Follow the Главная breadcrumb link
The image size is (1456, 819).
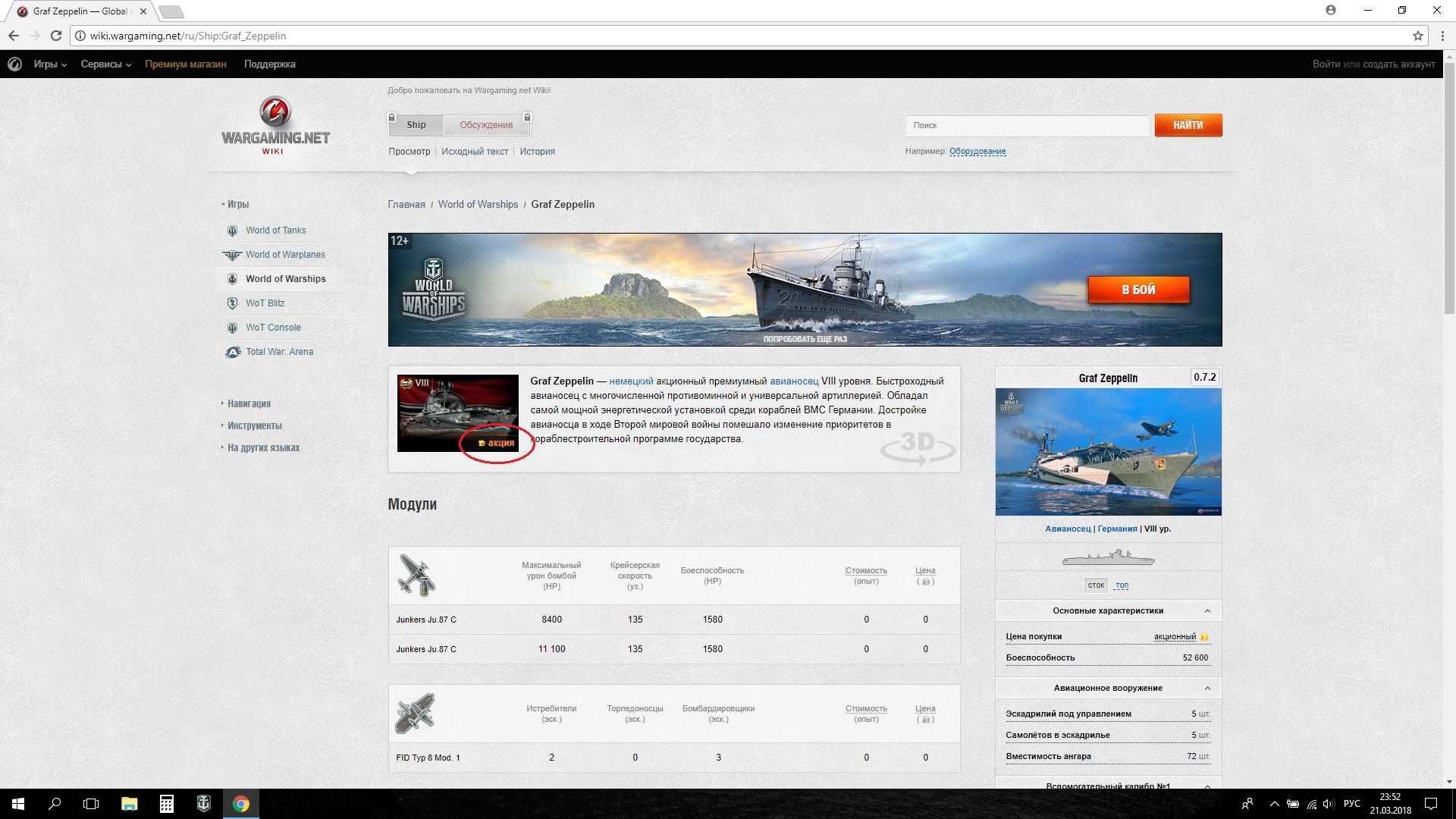tap(406, 205)
